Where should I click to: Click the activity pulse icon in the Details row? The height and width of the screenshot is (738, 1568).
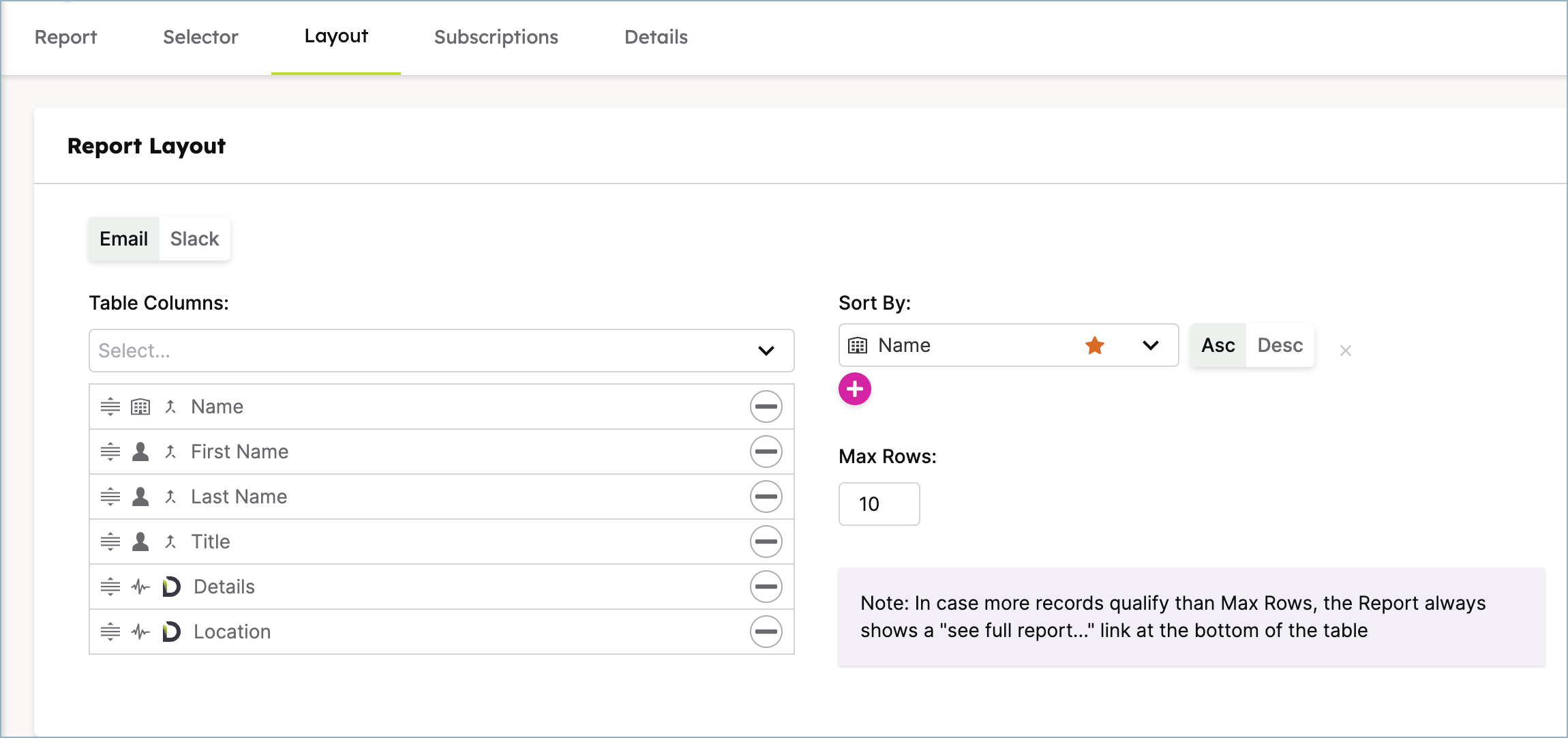pyautogui.click(x=140, y=587)
